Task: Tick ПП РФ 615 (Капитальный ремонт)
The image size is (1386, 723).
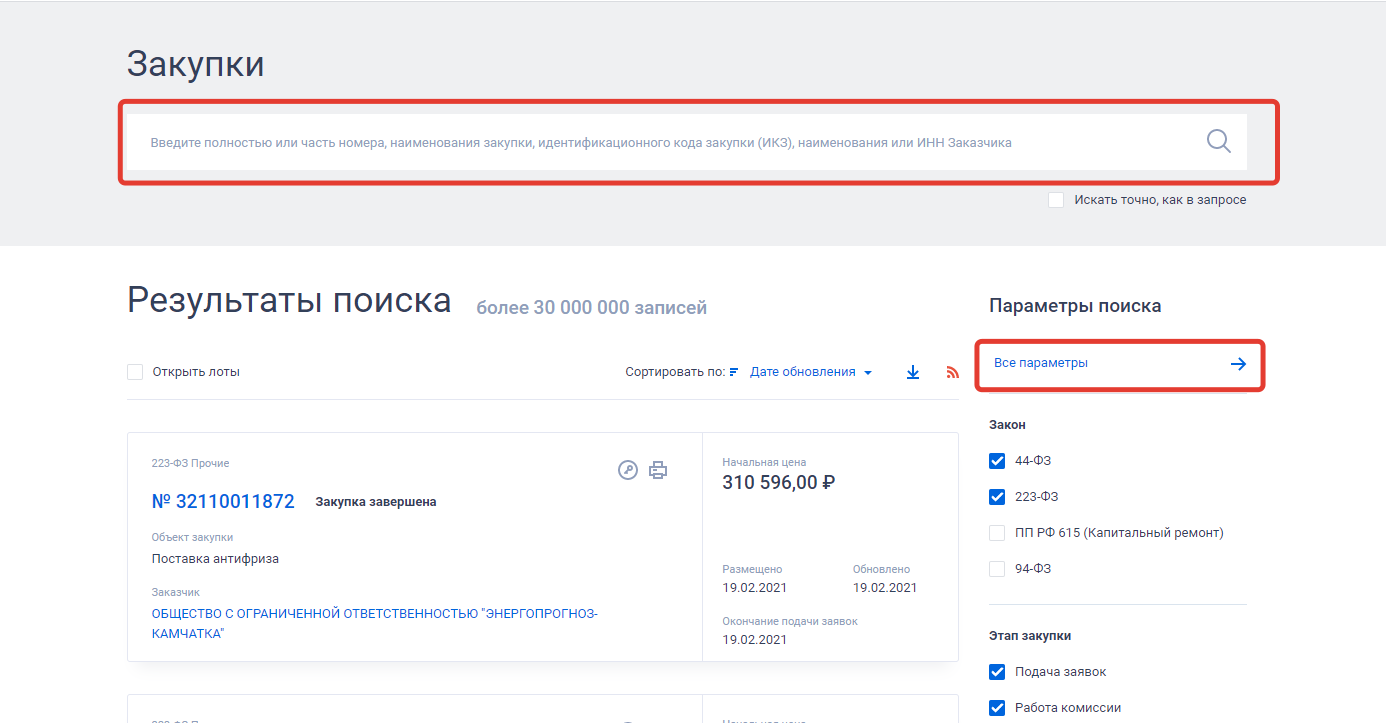Action: click(x=997, y=533)
